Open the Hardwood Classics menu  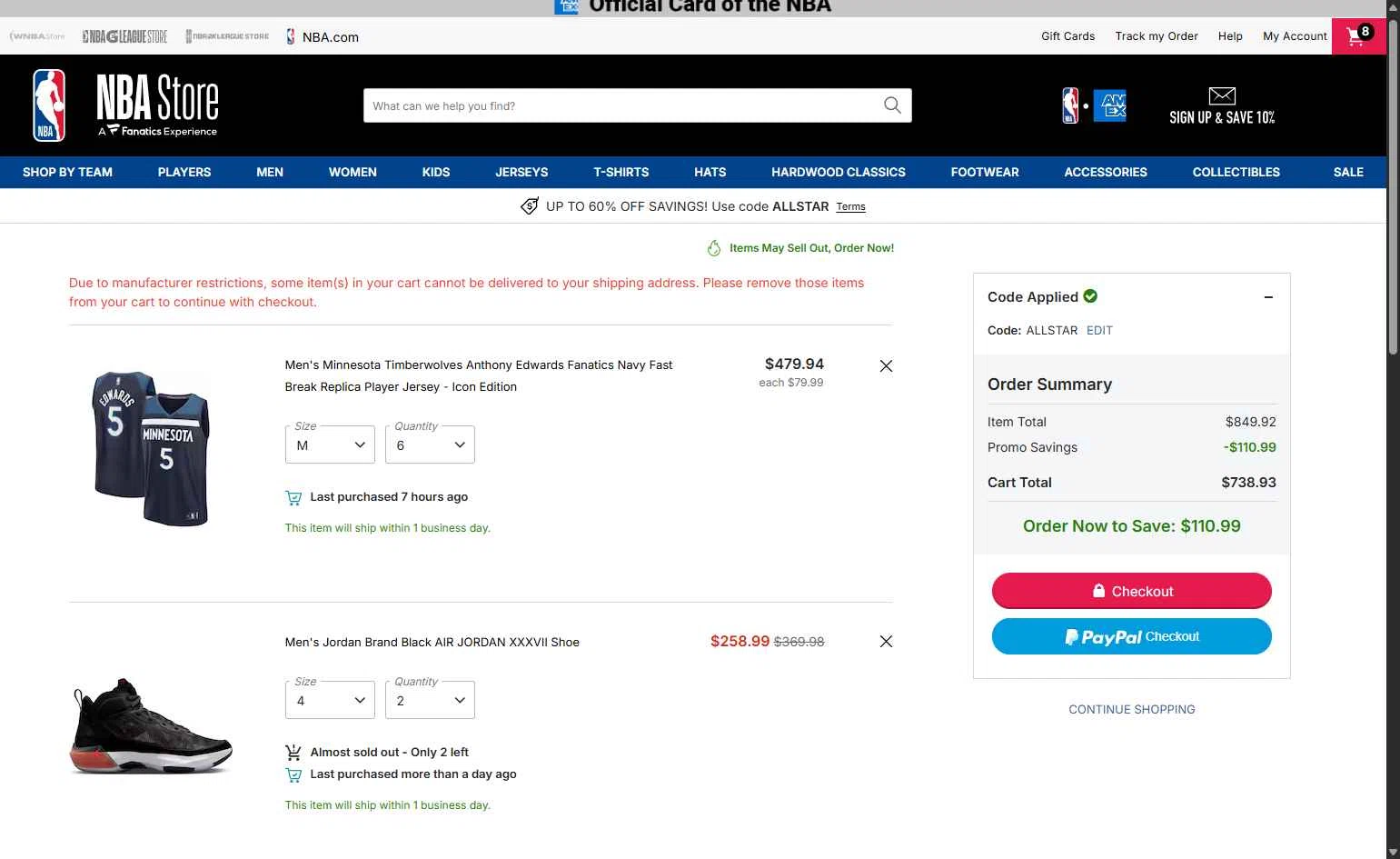tap(839, 172)
